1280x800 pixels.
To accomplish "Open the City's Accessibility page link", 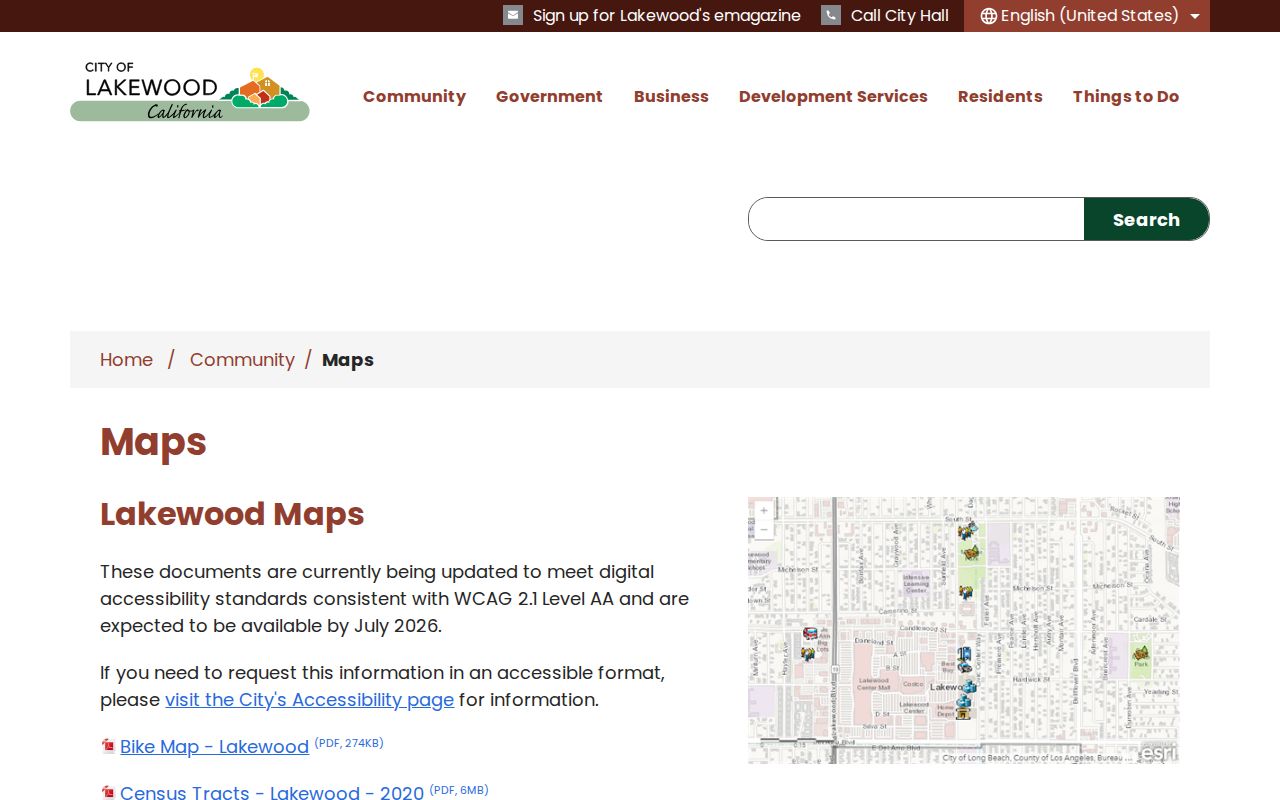I will [309, 700].
